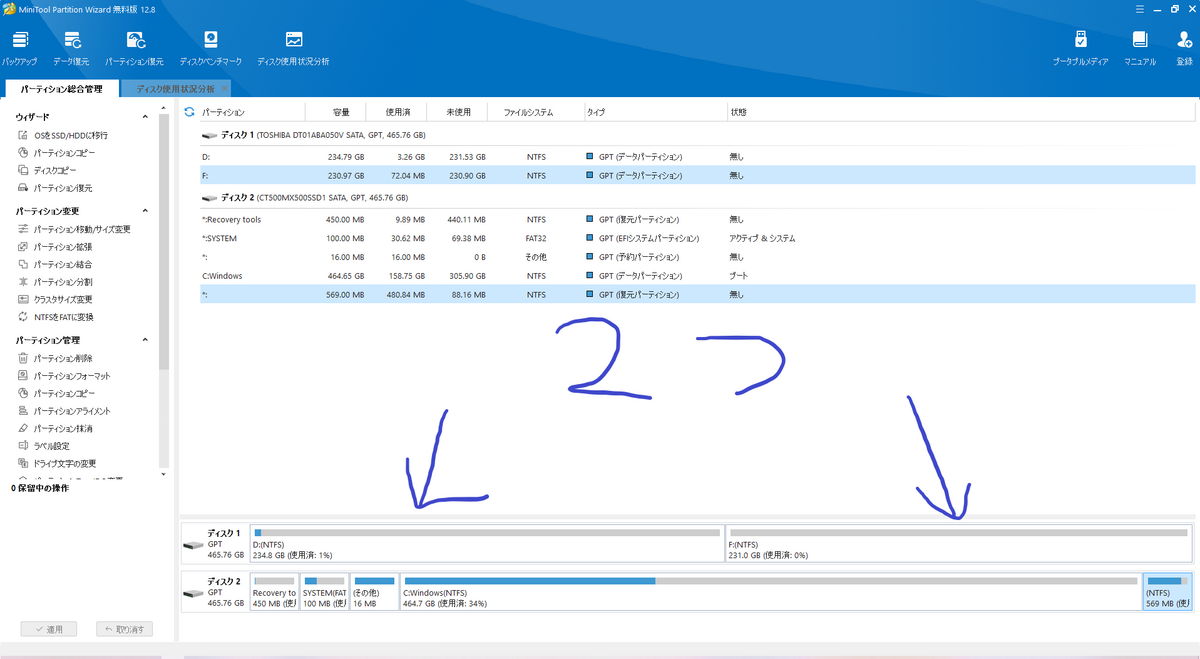Image resolution: width=1200 pixels, height=659 pixels.
Task: Select ディスク 2 GPT label in disk map
Action: pos(214,591)
